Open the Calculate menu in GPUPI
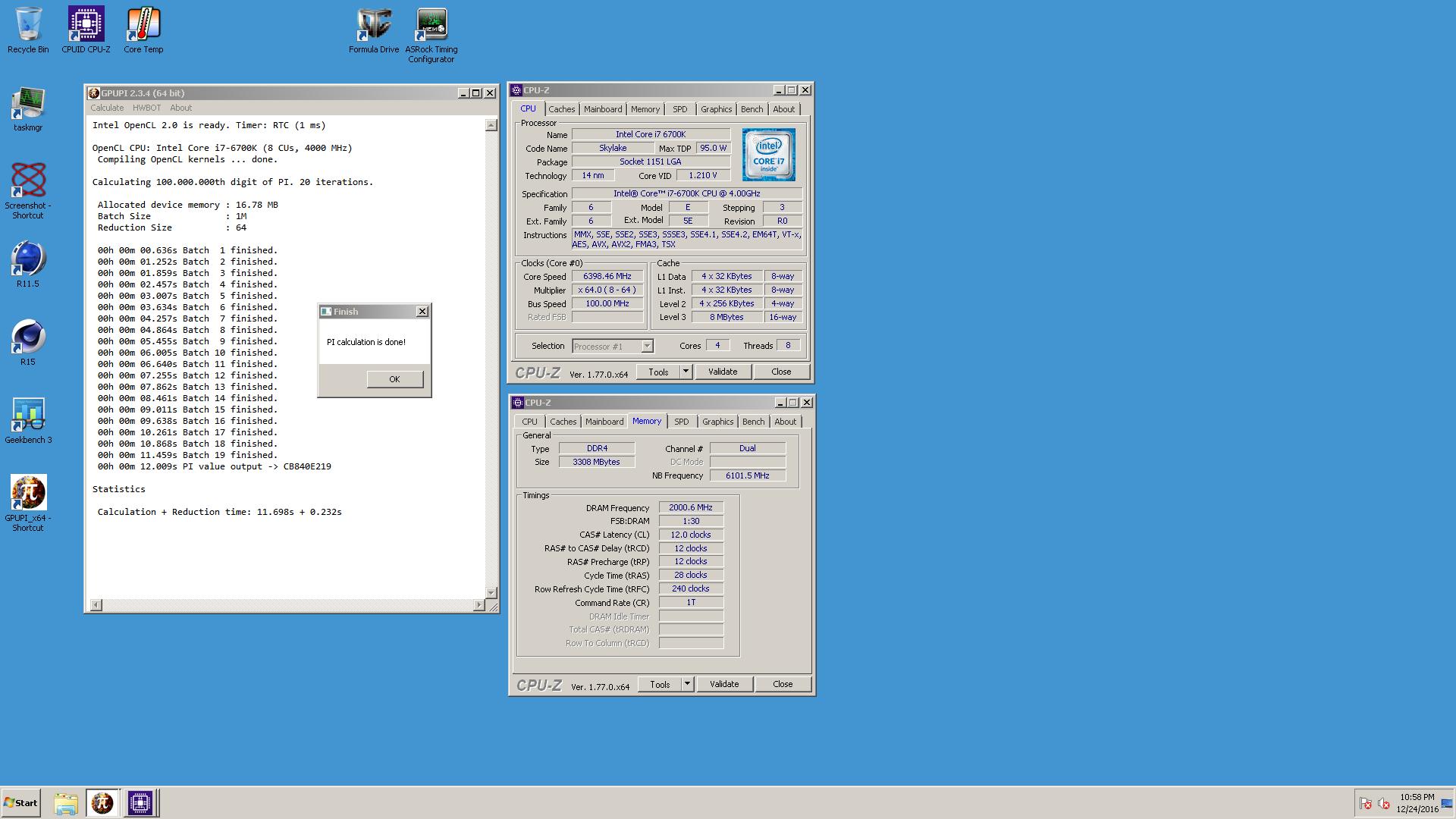The height and width of the screenshot is (819, 1456). 107,108
